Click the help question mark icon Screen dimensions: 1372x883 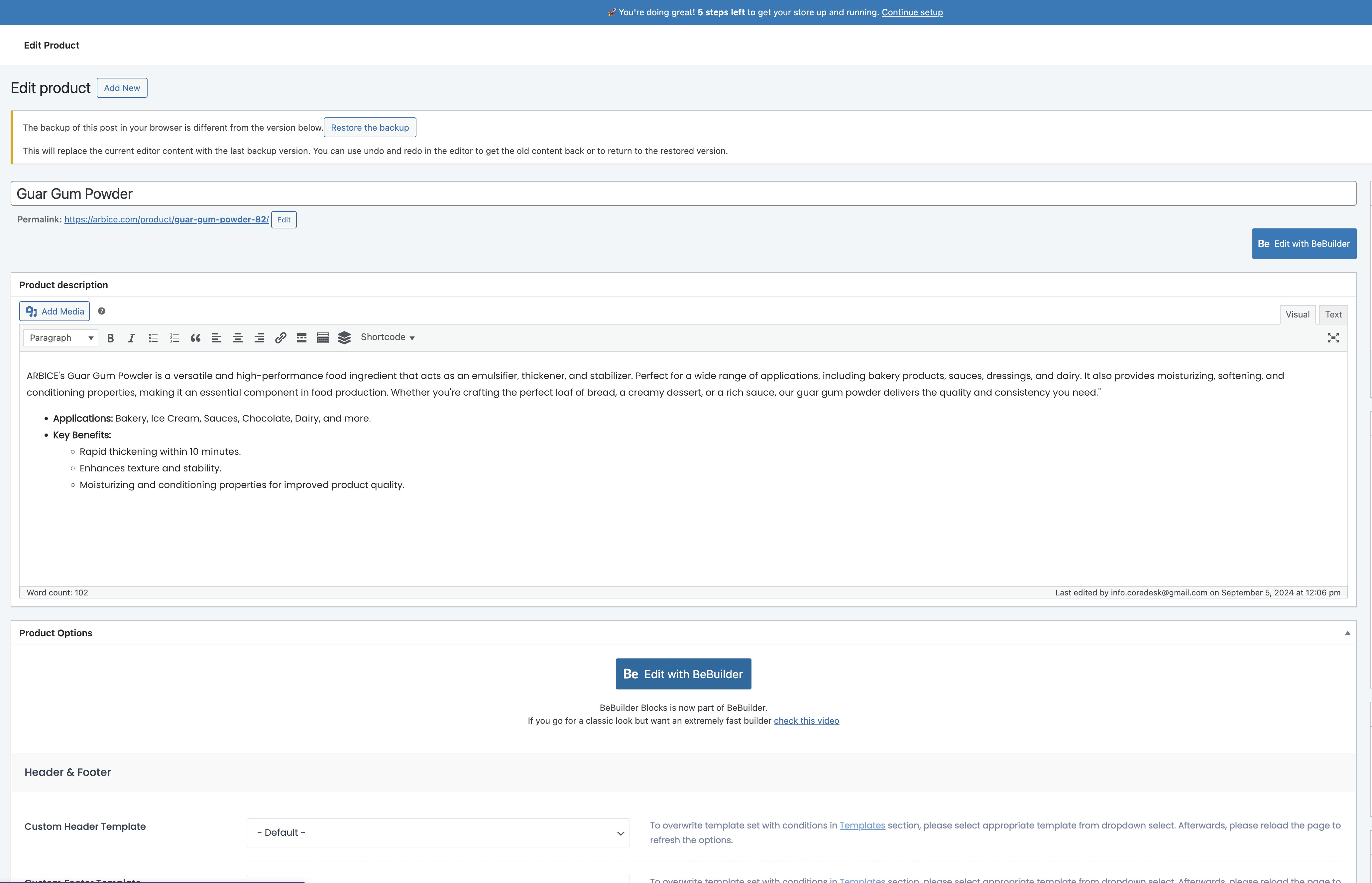coord(101,311)
